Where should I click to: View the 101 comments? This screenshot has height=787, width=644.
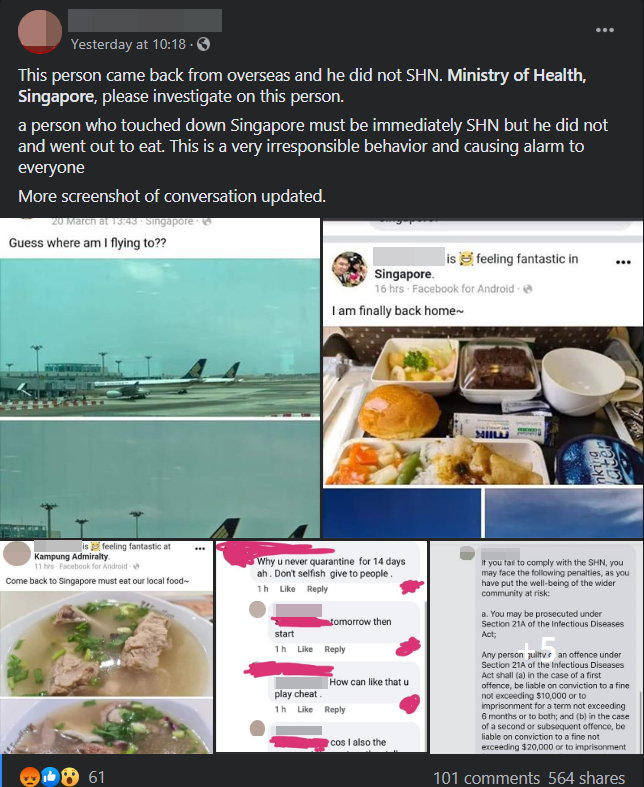click(486, 777)
